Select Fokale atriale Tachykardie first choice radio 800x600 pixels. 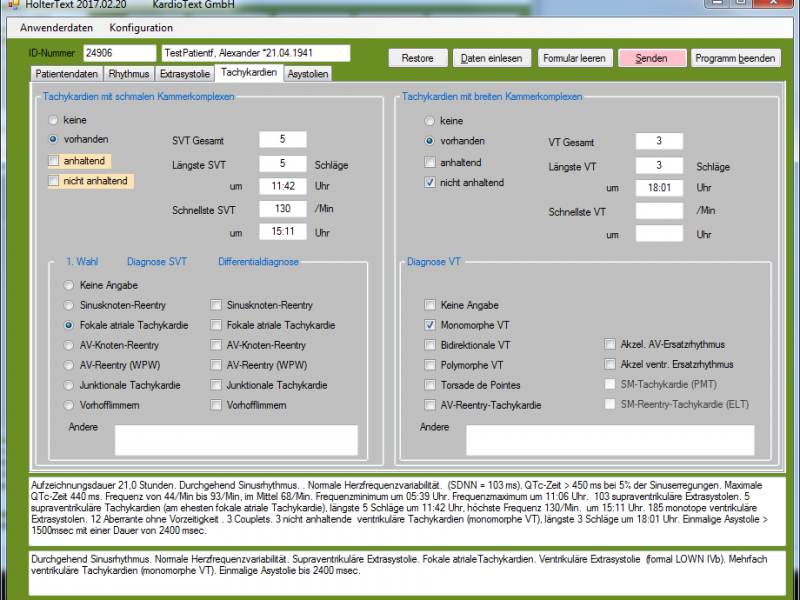point(68,326)
